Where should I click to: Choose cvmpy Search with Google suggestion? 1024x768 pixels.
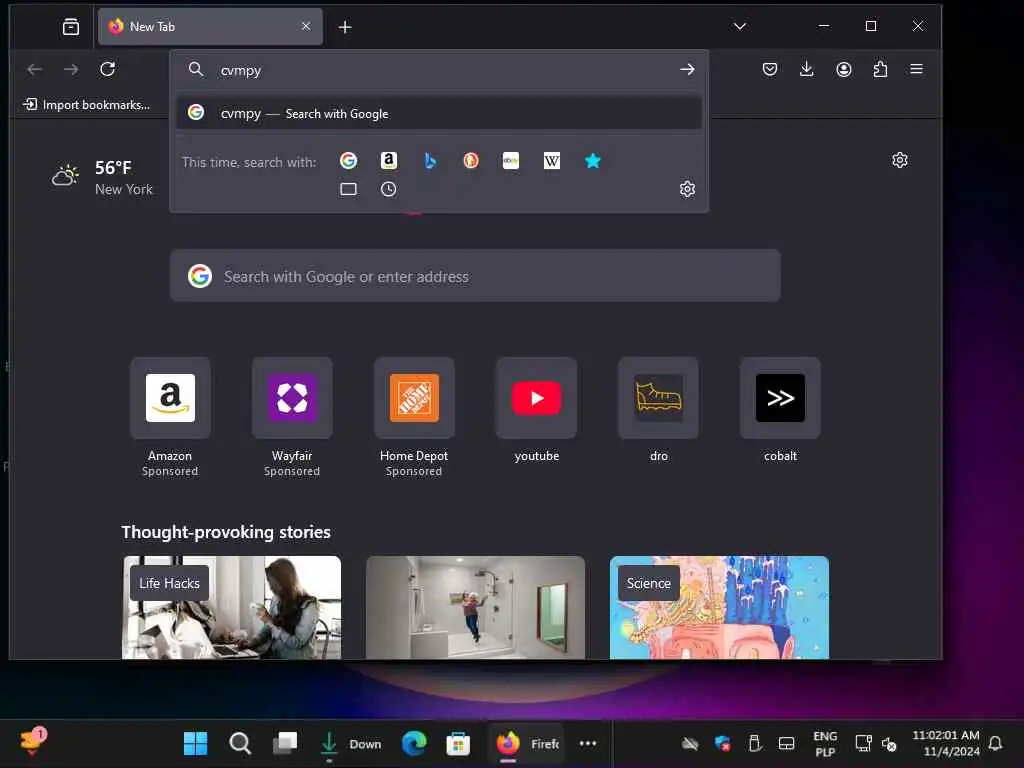click(x=439, y=114)
